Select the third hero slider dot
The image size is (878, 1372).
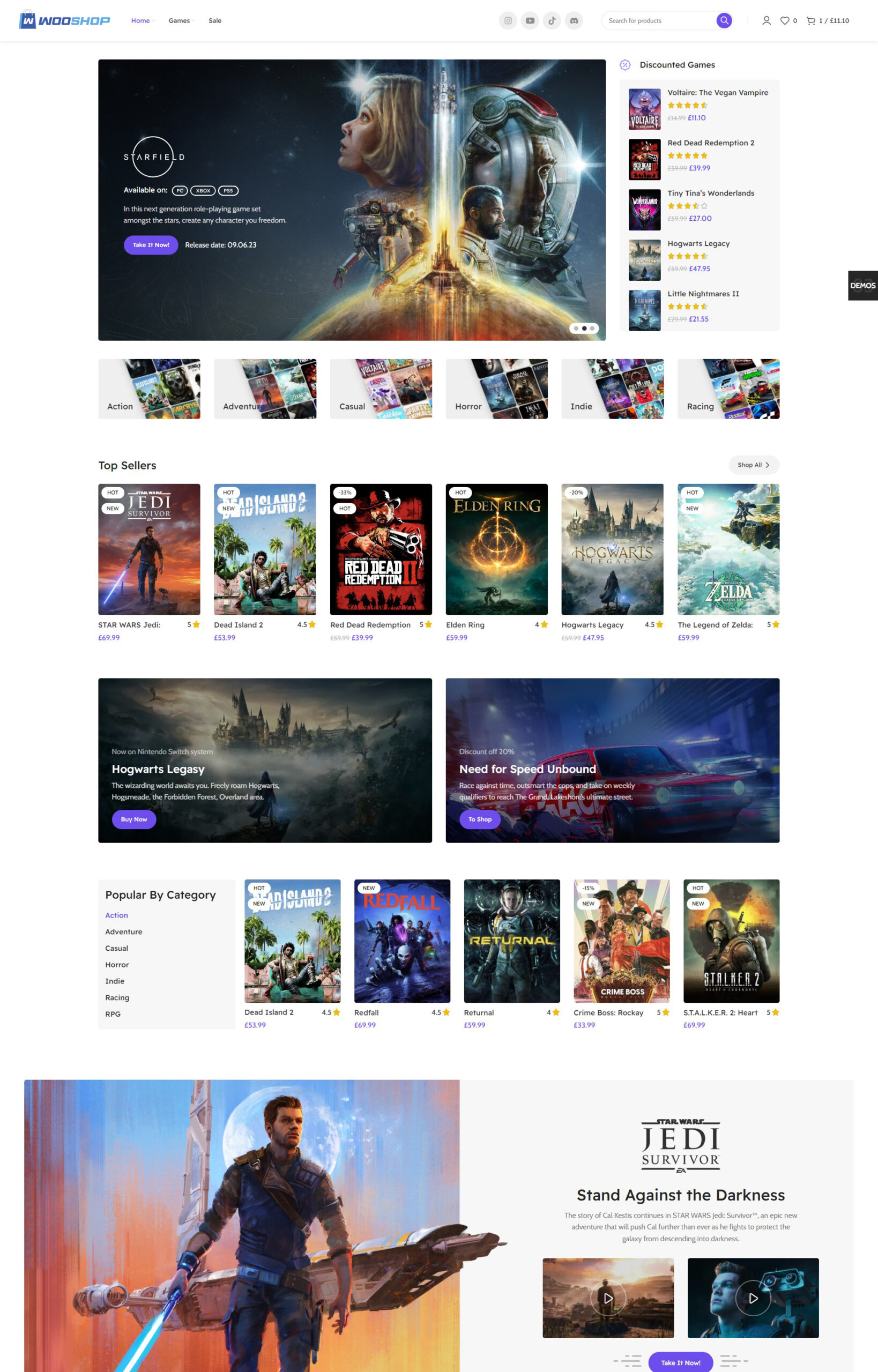[x=592, y=329]
